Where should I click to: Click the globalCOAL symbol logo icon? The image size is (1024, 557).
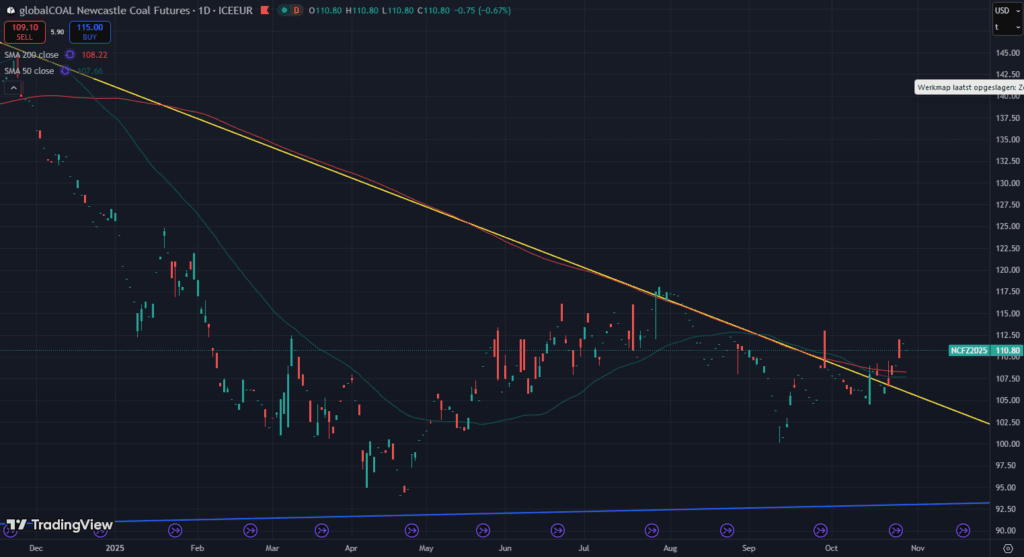coord(9,10)
